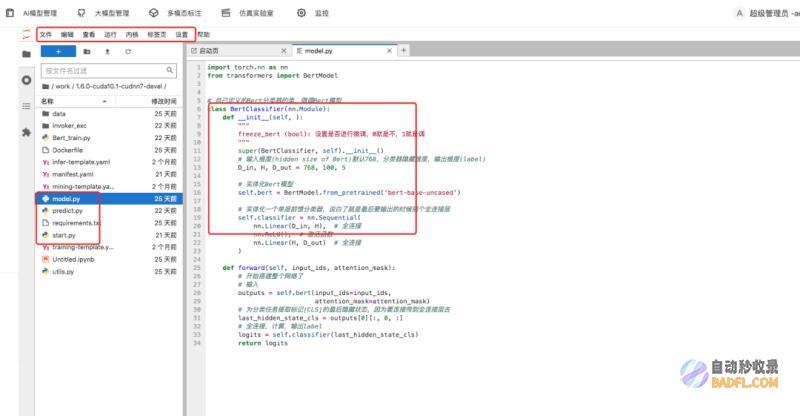
Task: Click the 仿真实验室 icon
Action: point(226,13)
